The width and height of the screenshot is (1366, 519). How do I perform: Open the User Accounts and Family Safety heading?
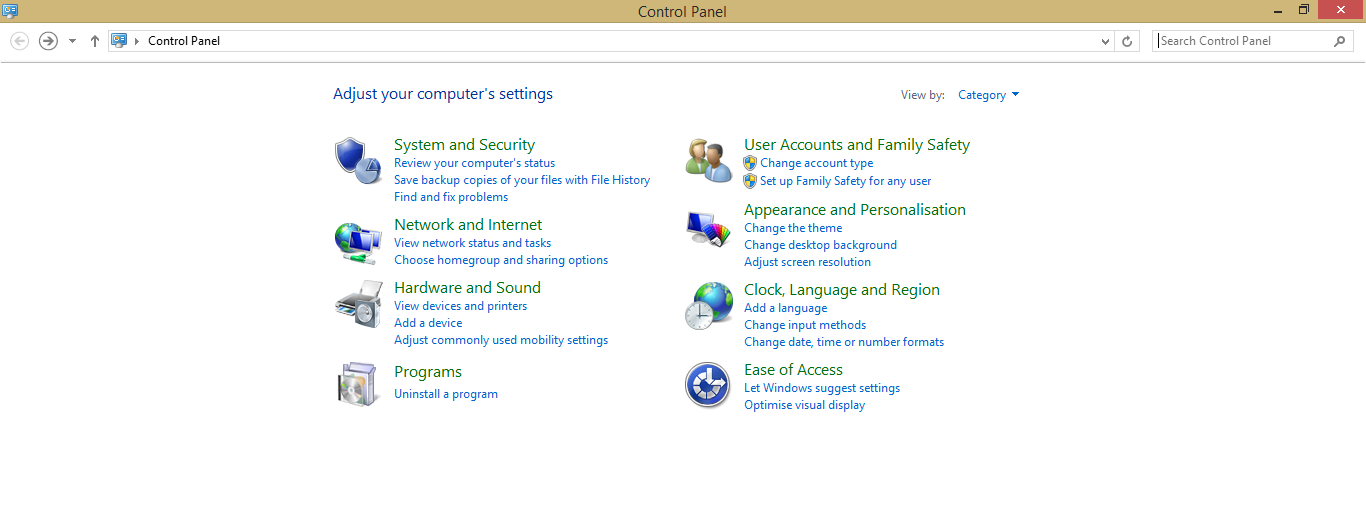point(857,145)
